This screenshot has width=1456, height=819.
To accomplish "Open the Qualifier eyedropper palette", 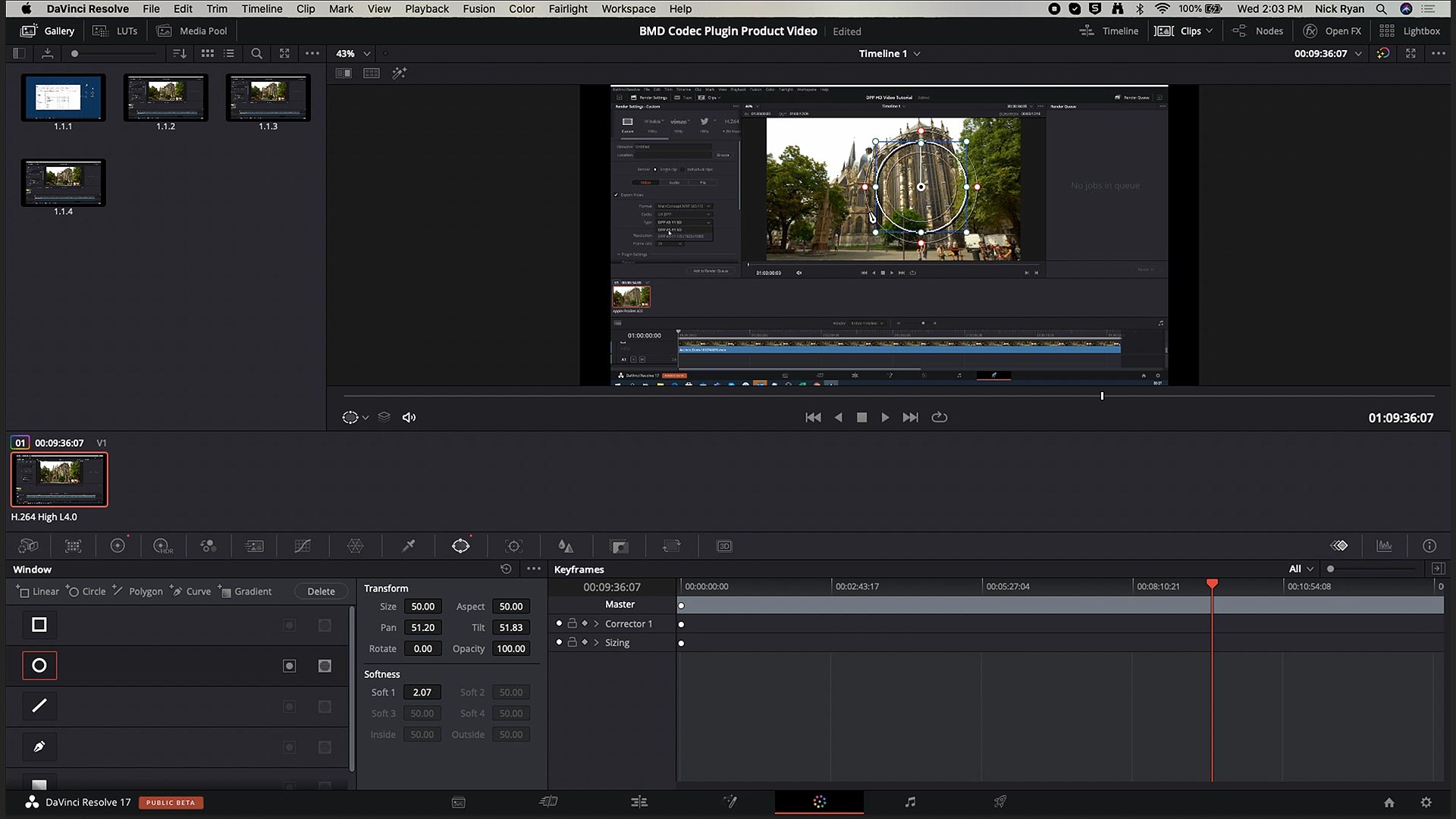I will click(x=408, y=546).
